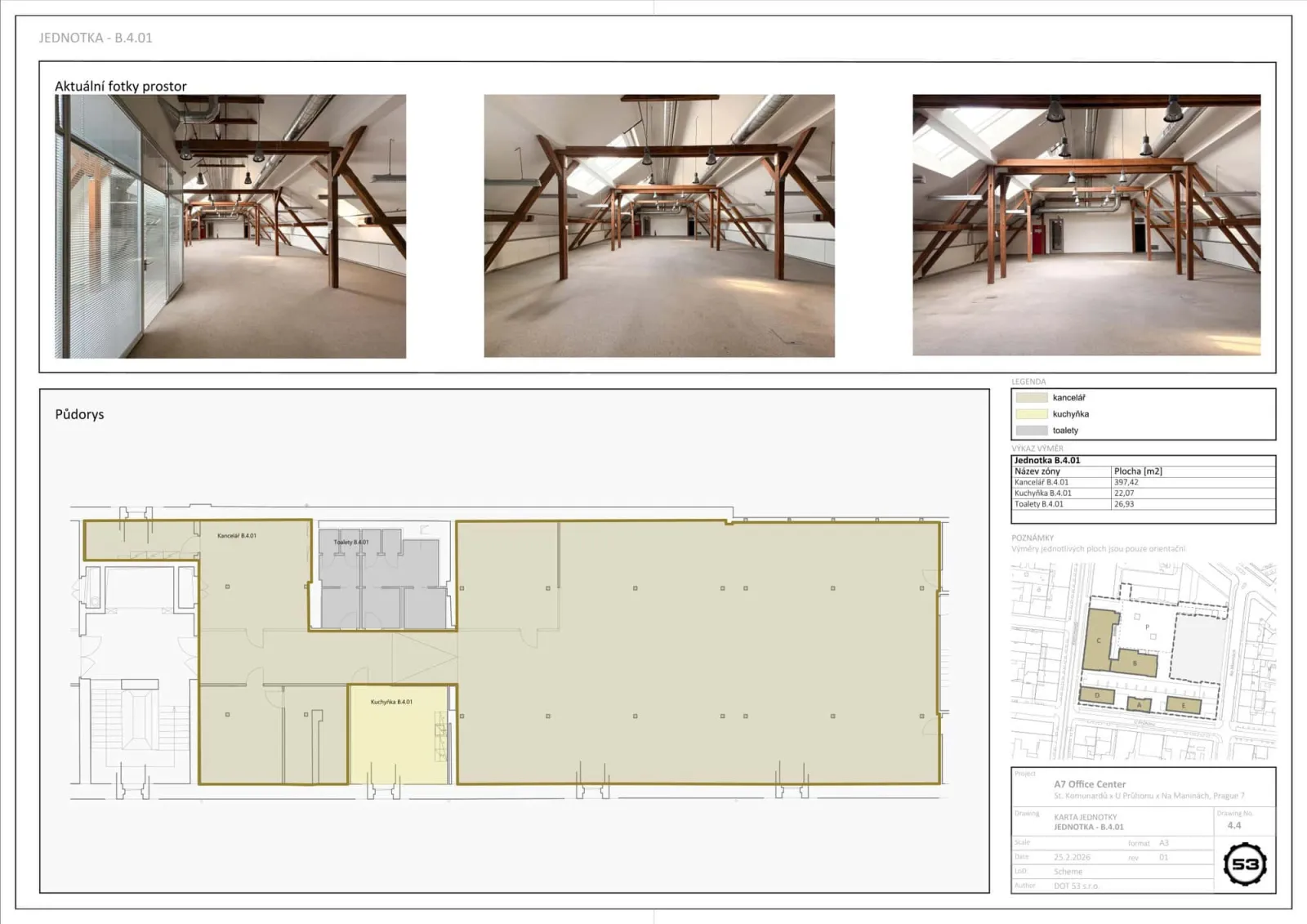Click the 'Jednotka B.4.01' table header

pyautogui.click(x=1047, y=460)
